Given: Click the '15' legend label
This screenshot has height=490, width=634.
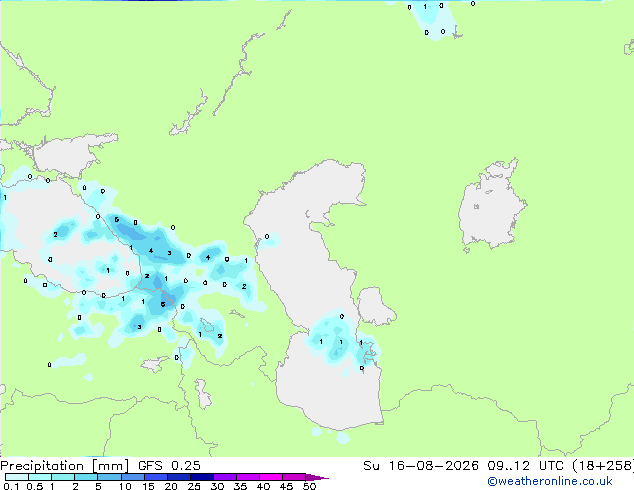Looking at the screenshot, I should [148, 486].
